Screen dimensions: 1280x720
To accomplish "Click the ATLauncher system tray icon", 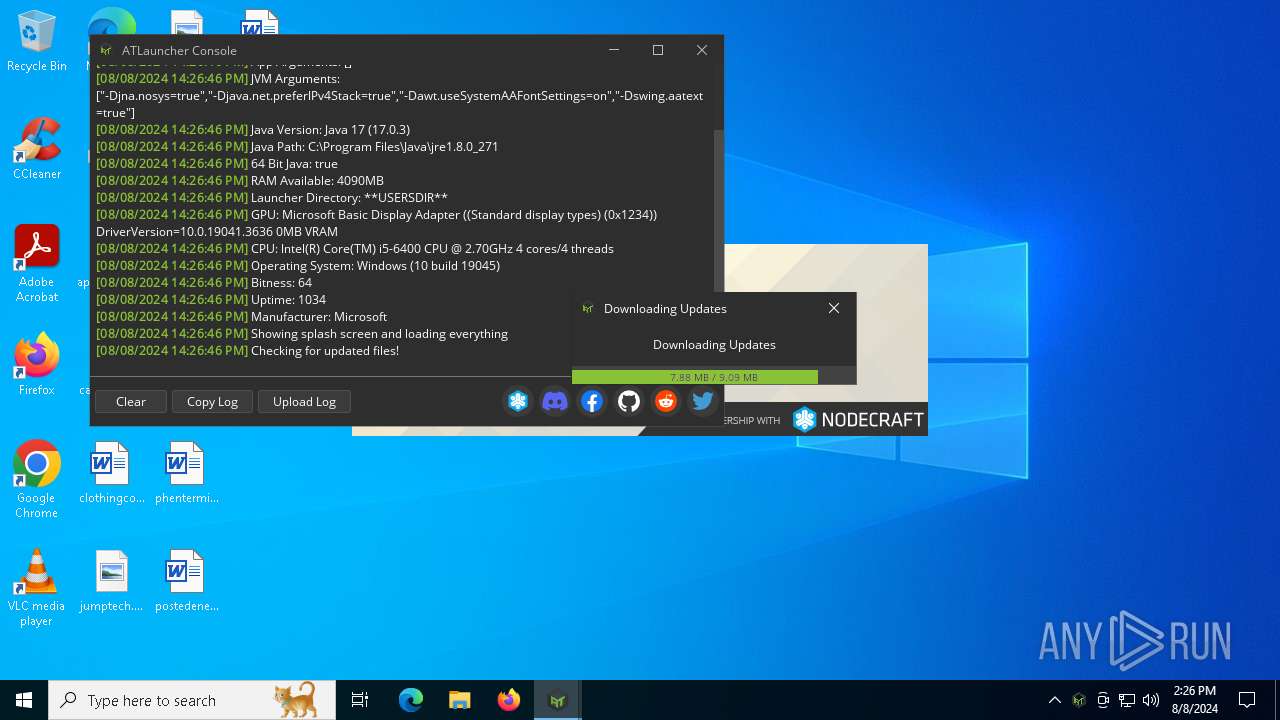I will (1079, 700).
